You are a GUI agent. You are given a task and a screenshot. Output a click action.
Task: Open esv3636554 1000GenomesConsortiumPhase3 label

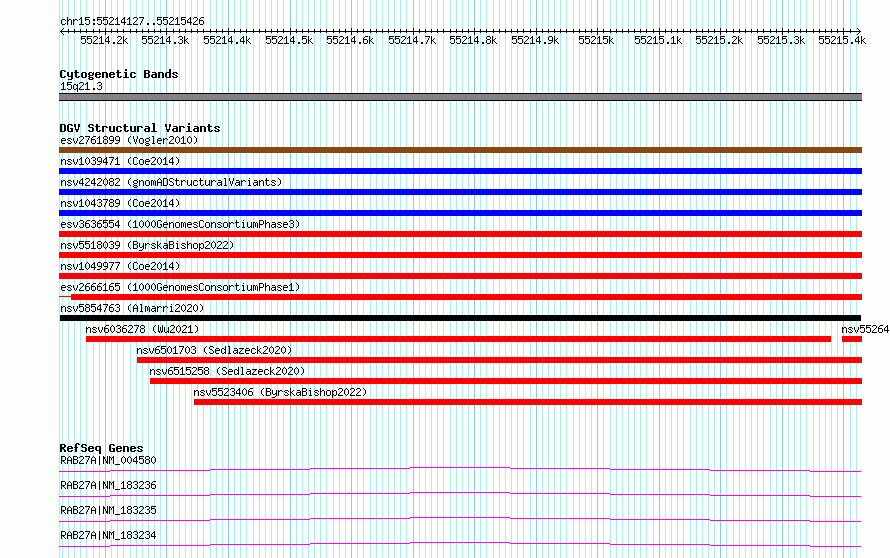[180, 224]
